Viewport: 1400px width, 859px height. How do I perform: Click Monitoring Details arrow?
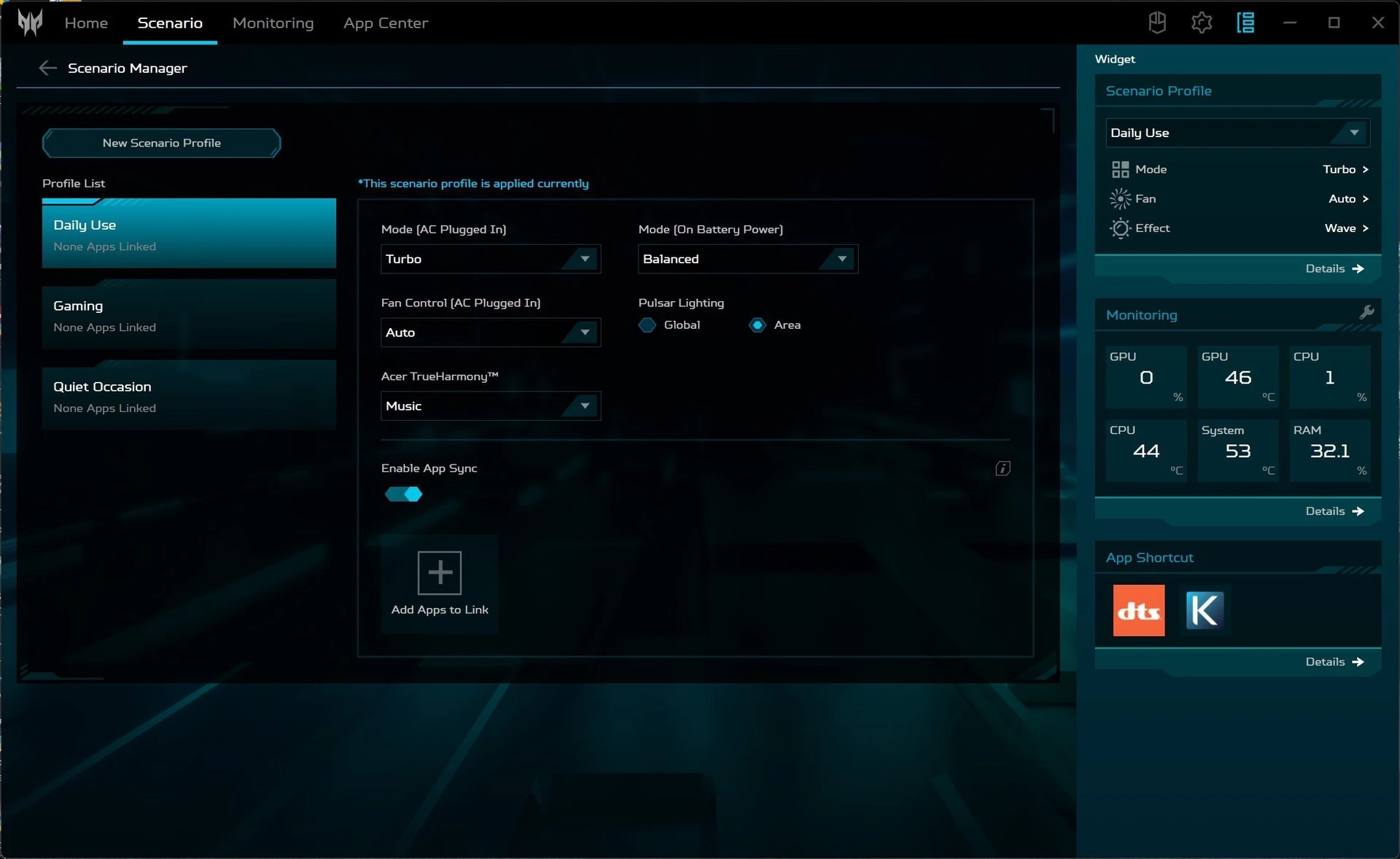[x=1358, y=511]
